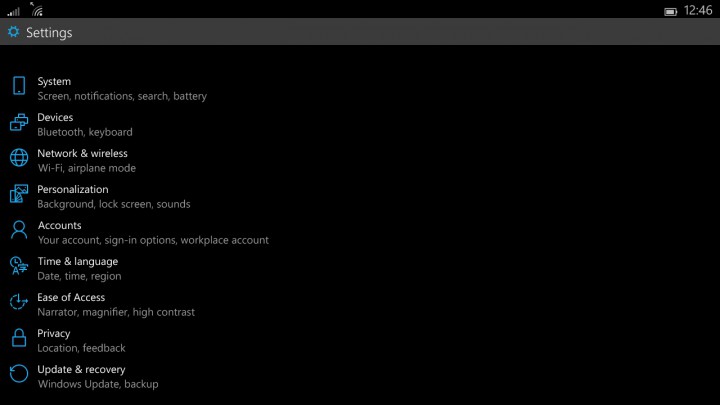Click the System phone icon
The width and height of the screenshot is (720, 405).
19,86
